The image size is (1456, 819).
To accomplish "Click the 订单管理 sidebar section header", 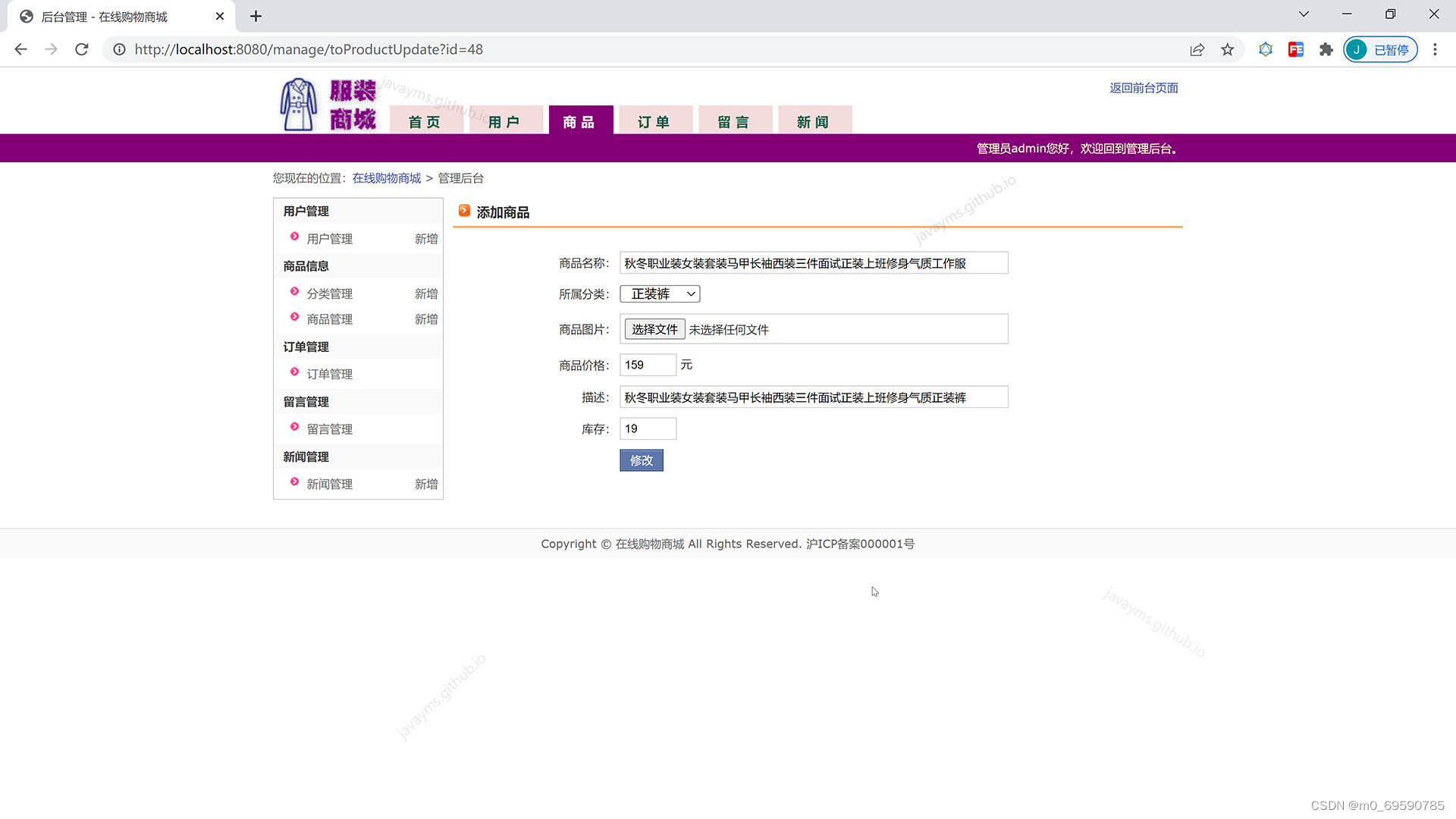I will pos(306,347).
